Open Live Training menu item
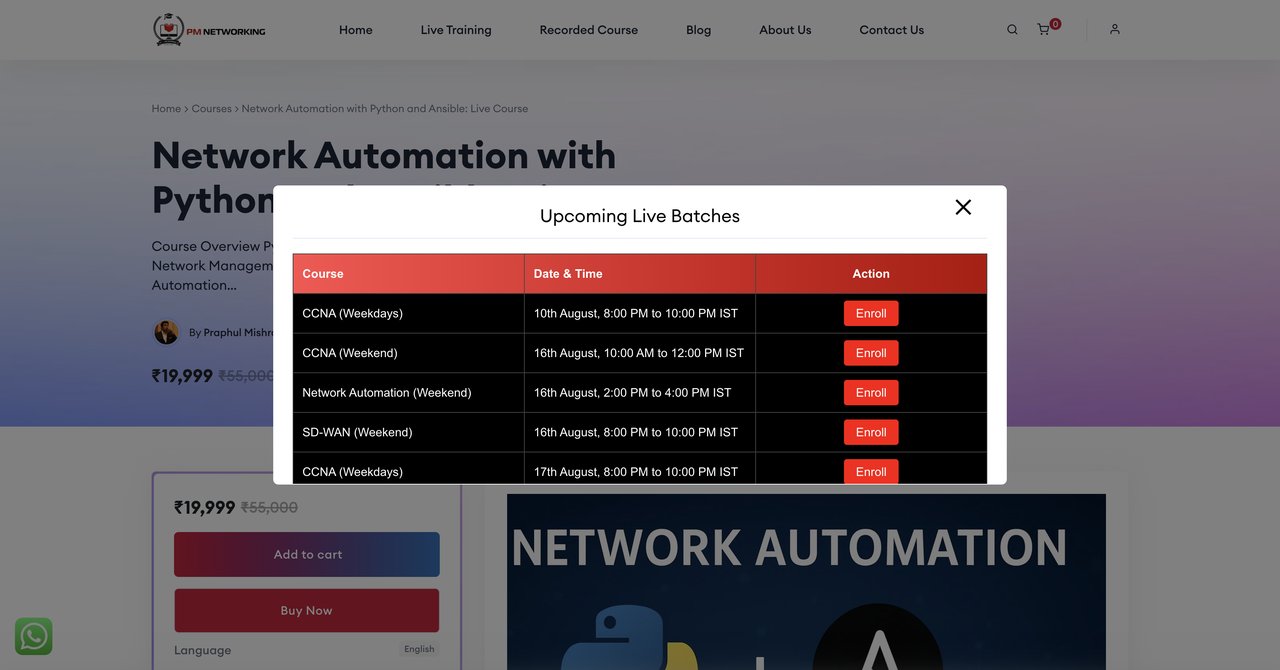The image size is (1280, 670). tap(456, 30)
